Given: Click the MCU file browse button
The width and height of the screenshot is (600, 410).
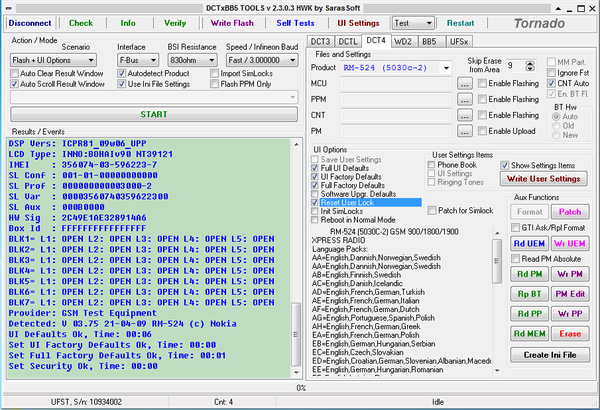Looking at the screenshot, I should click(464, 85).
